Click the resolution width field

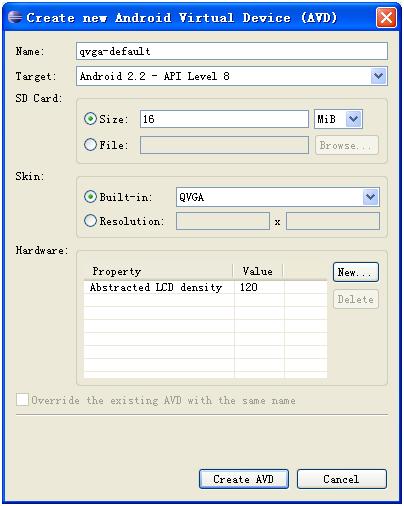coord(223,221)
